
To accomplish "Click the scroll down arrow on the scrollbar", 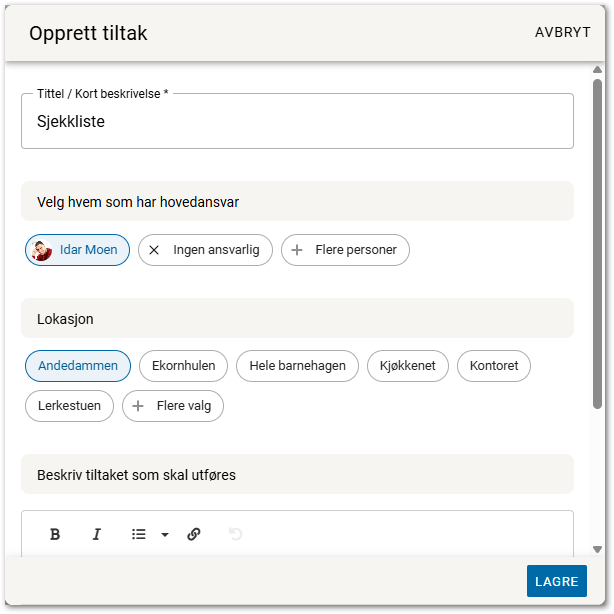I will point(597,549).
